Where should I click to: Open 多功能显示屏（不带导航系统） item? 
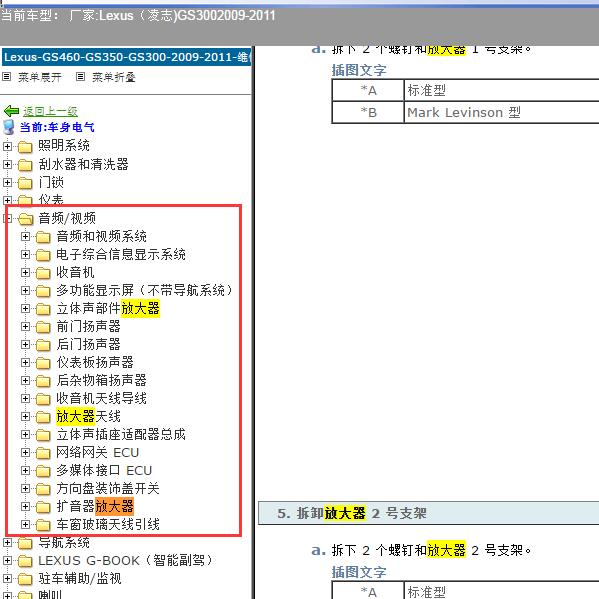tap(144, 290)
